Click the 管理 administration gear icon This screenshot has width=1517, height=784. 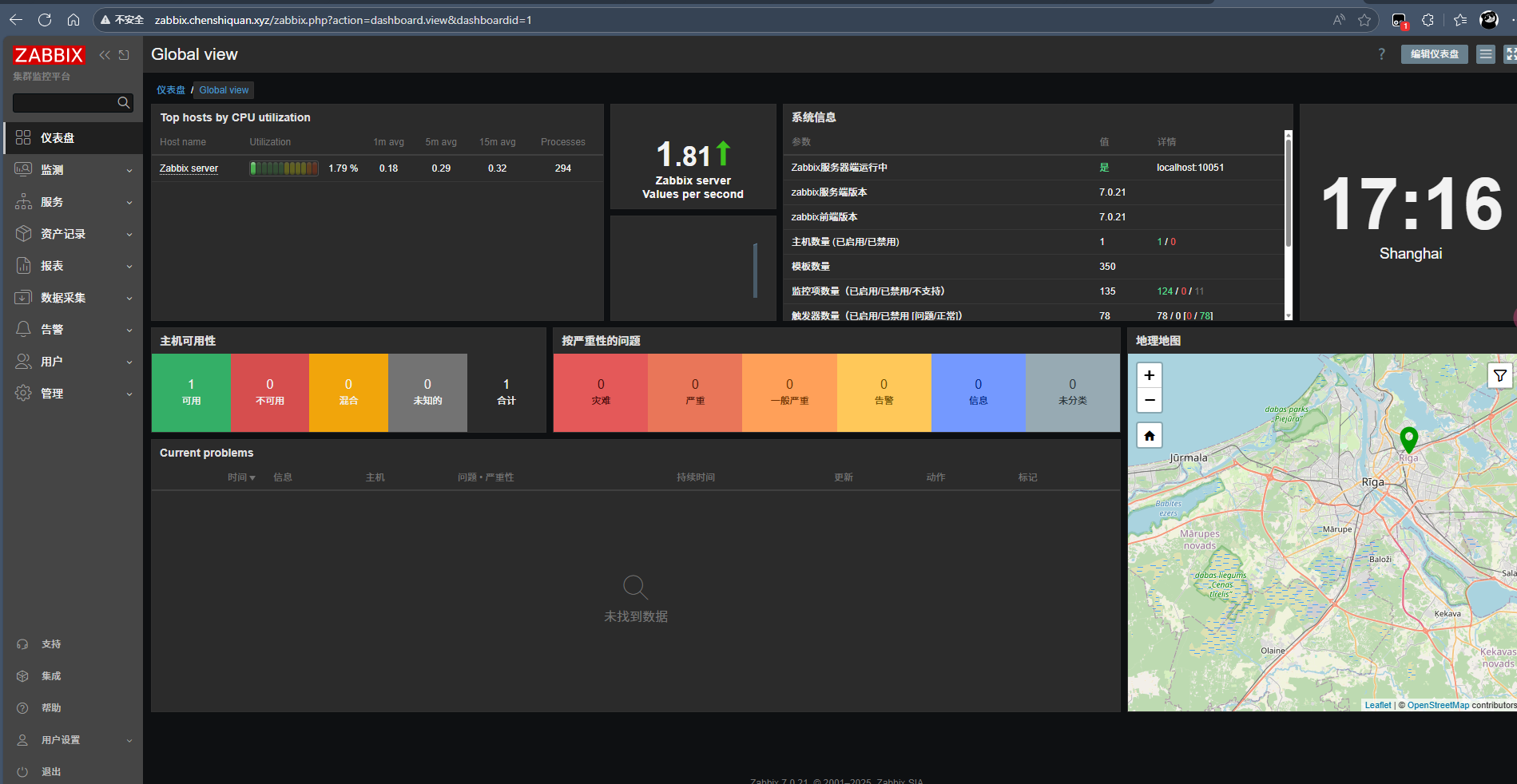tap(23, 393)
